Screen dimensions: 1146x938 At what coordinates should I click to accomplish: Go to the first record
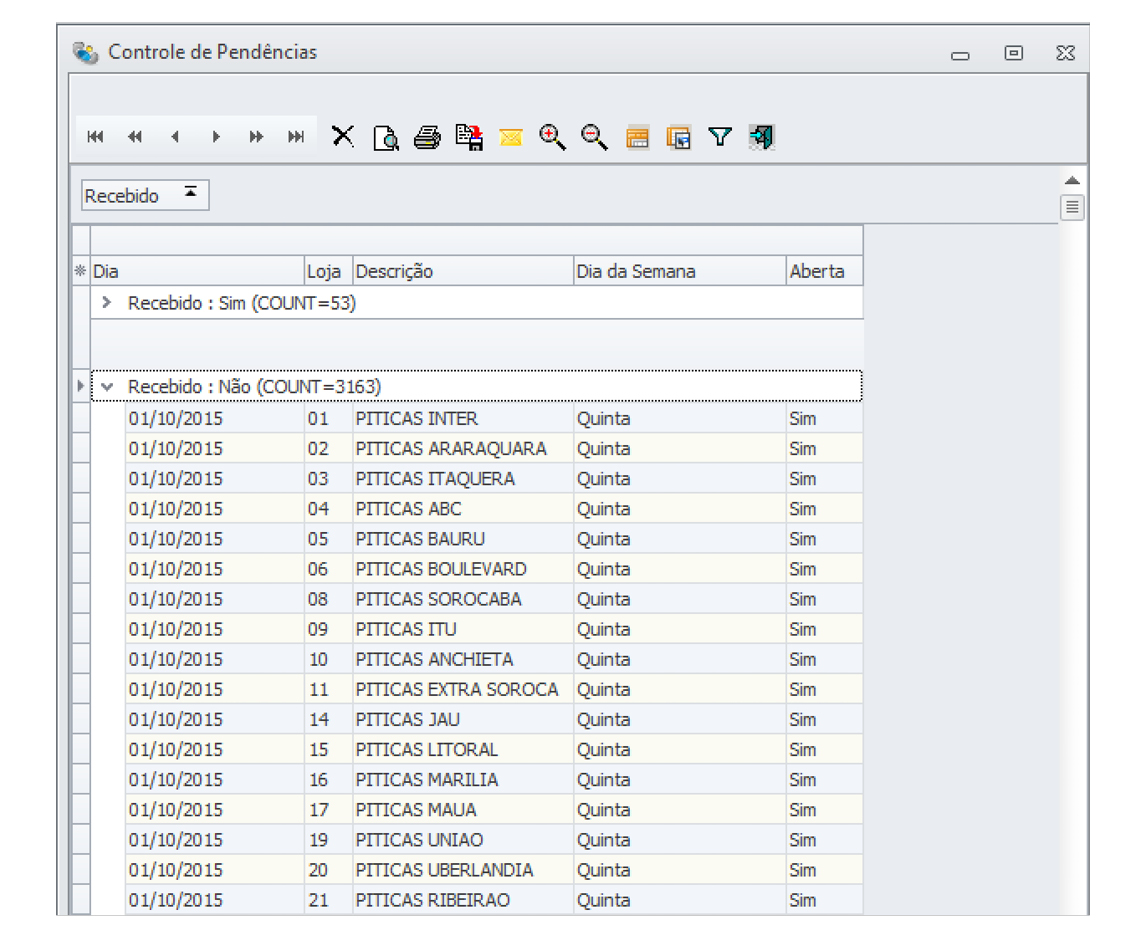[96, 137]
